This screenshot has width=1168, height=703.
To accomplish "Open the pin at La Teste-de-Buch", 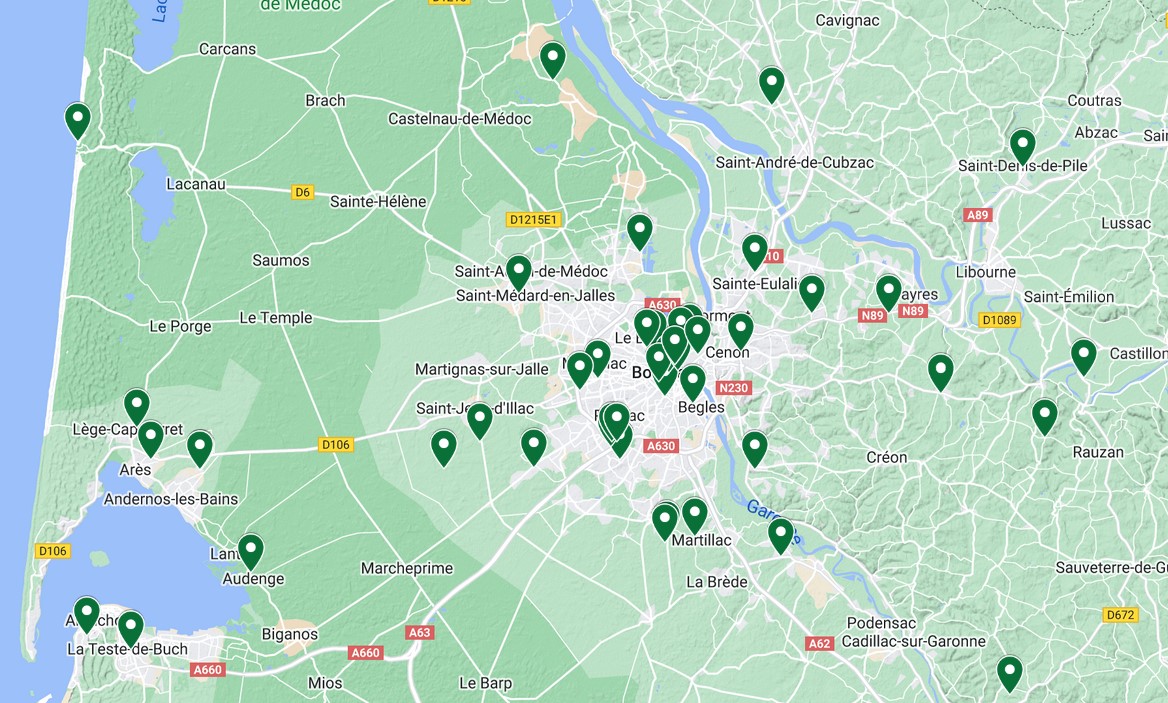I will (130, 629).
